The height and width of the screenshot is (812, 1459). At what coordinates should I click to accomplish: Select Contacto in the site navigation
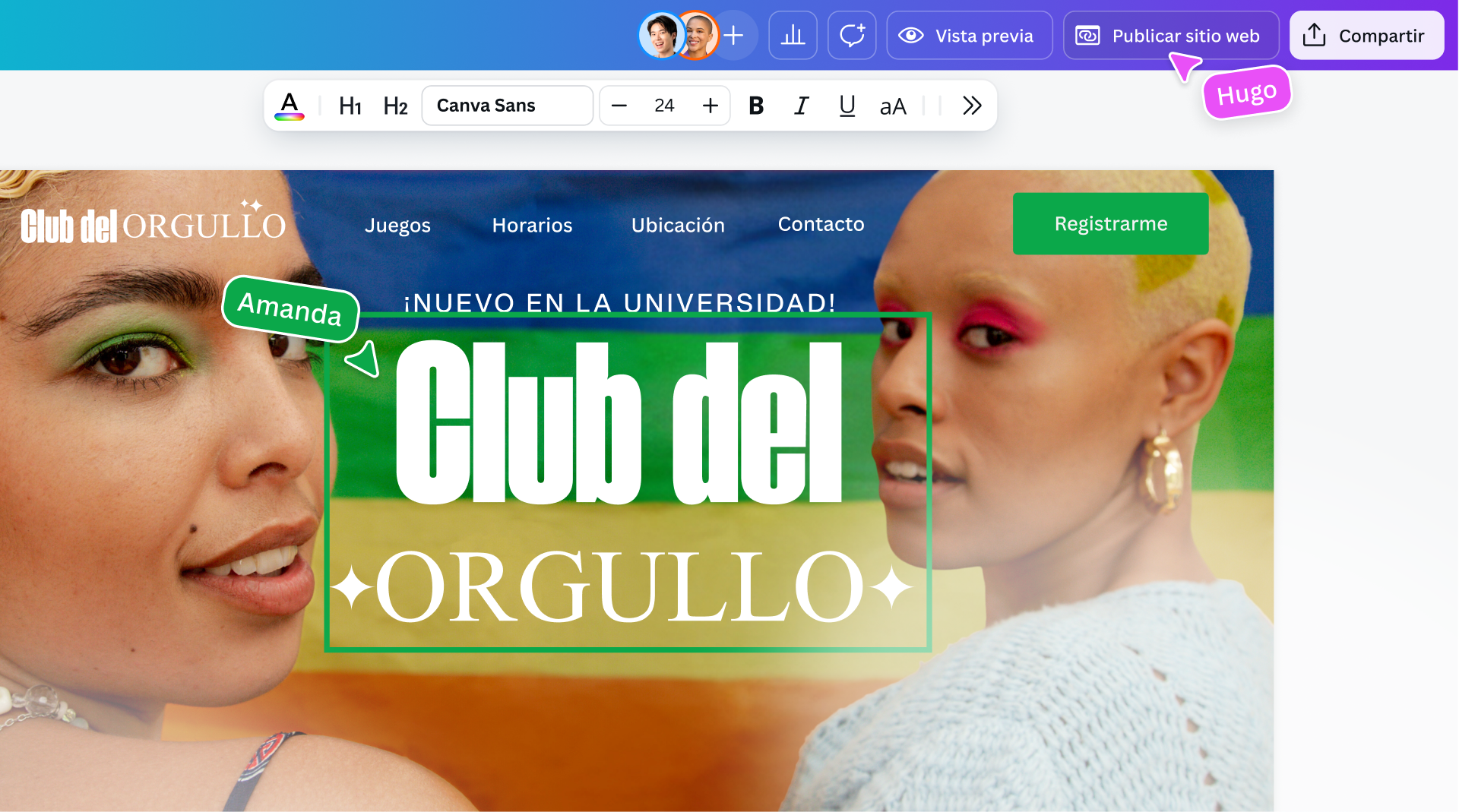(x=821, y=224)
